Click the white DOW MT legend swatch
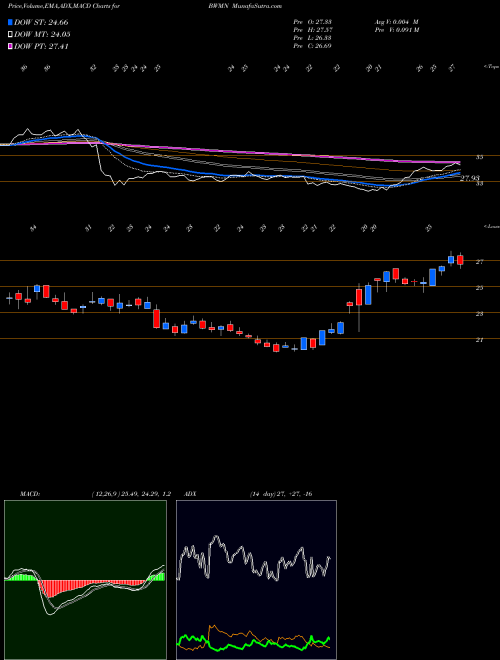The image size is (500, 660). (x=11, y=35)
